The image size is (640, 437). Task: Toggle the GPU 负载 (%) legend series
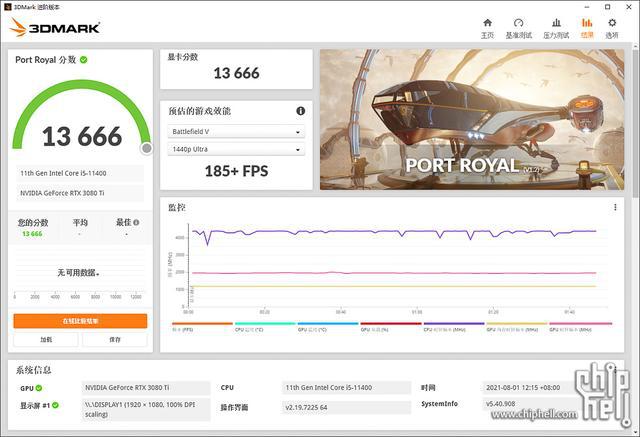[x=391, y=327]
